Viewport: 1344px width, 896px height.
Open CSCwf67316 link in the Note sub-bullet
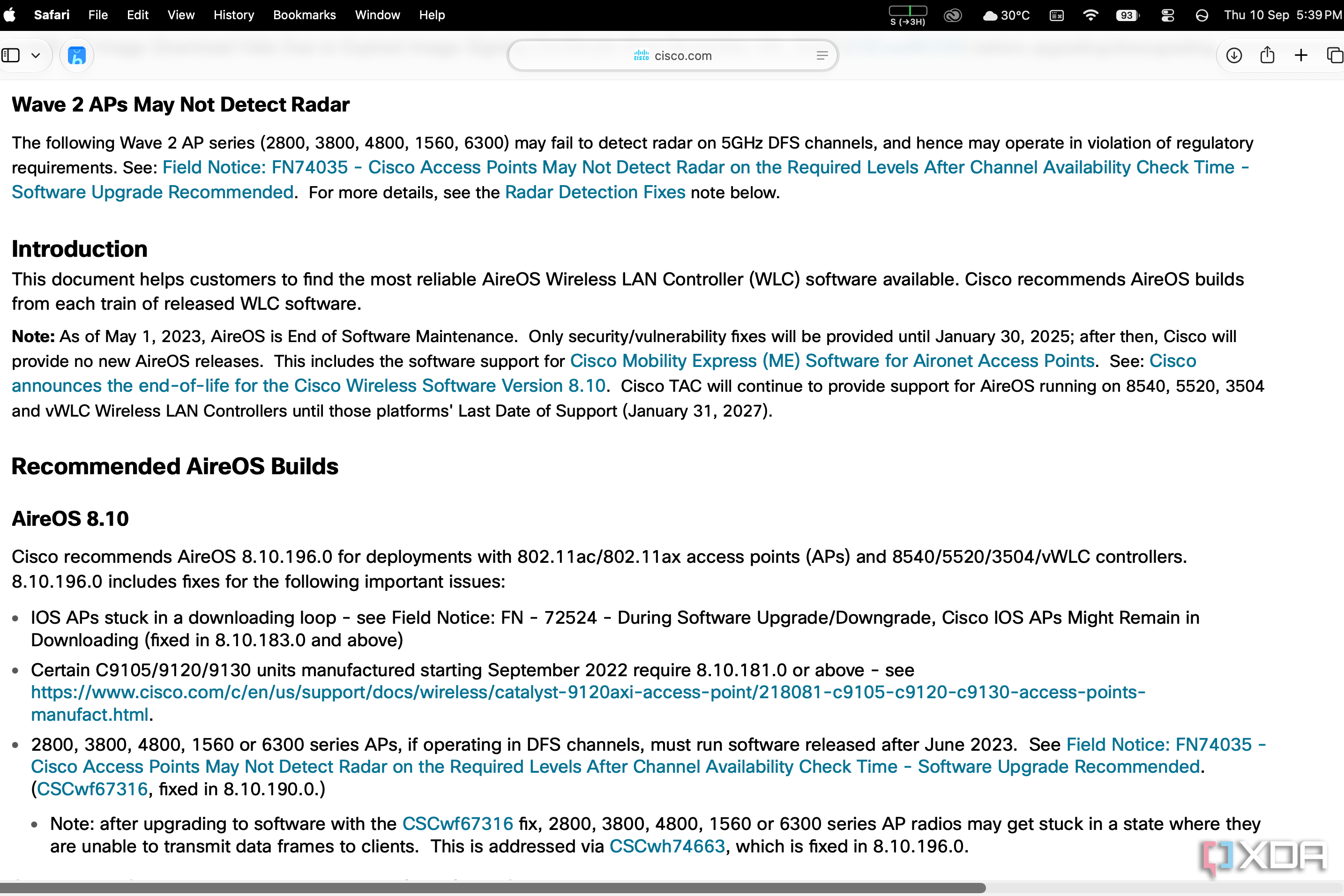pyautogui.click(x=458, y=823)
